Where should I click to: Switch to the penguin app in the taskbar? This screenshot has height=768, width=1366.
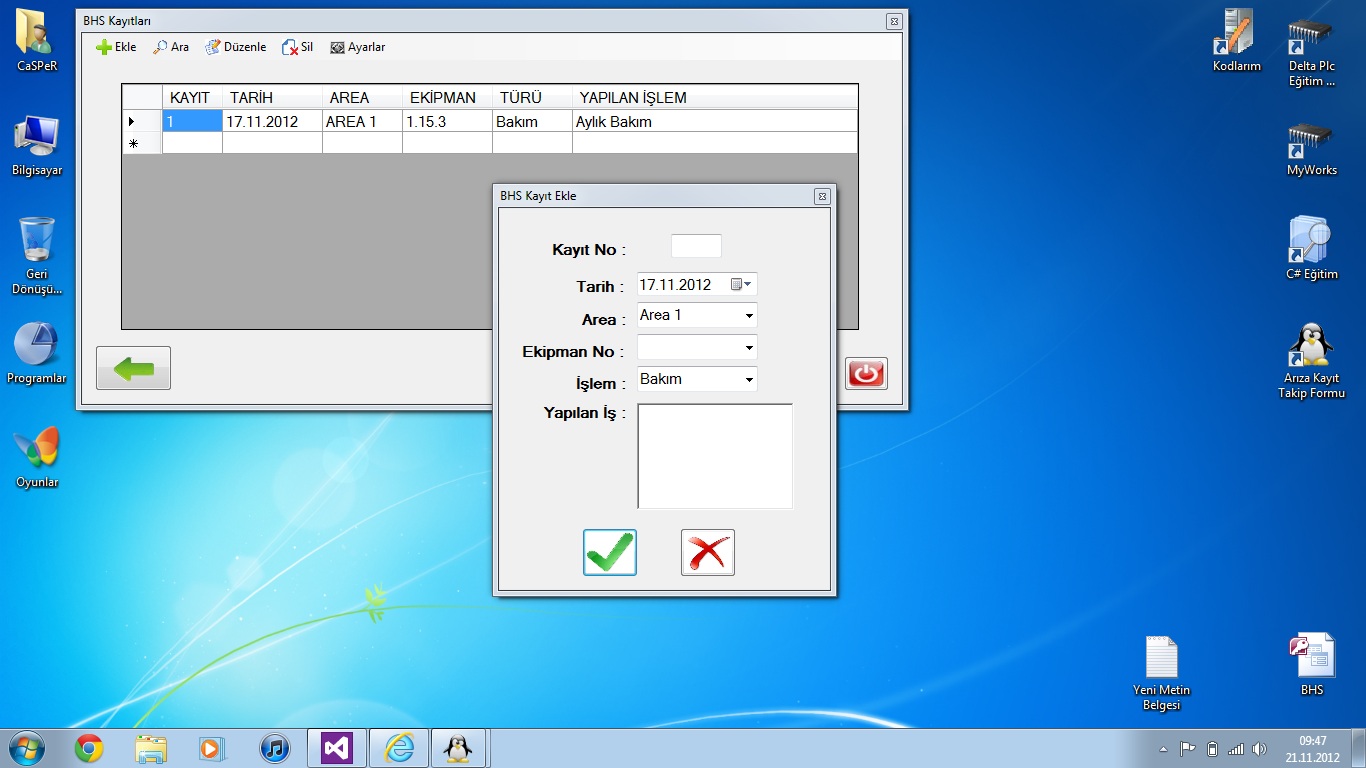pyautogui.click(x=458, y=748)
